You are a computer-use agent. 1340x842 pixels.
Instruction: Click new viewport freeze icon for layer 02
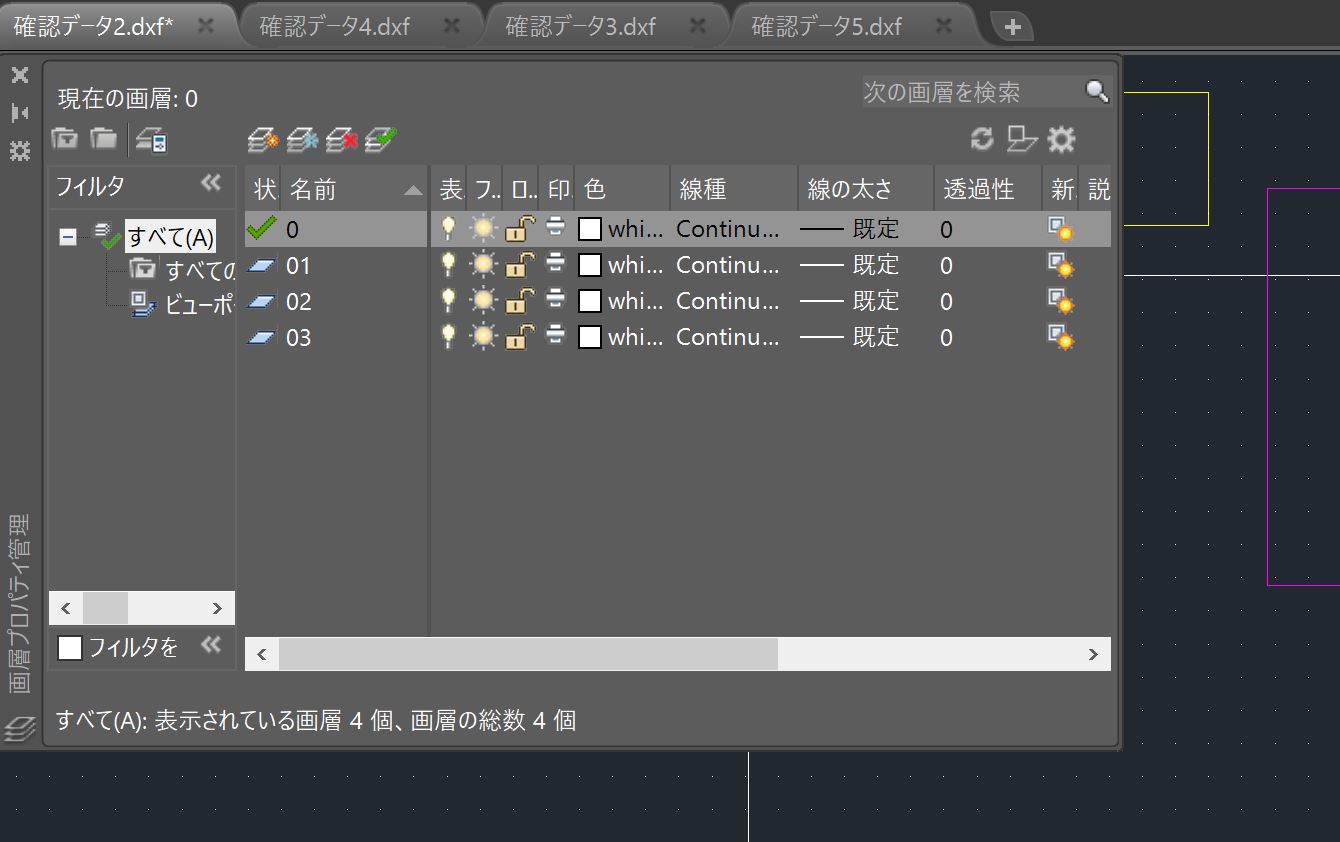[x=1060, y=302]
